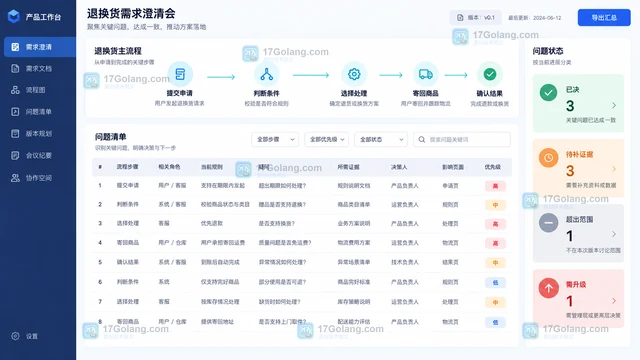Expand the 已决 card chevron

[x=614, y=105]
